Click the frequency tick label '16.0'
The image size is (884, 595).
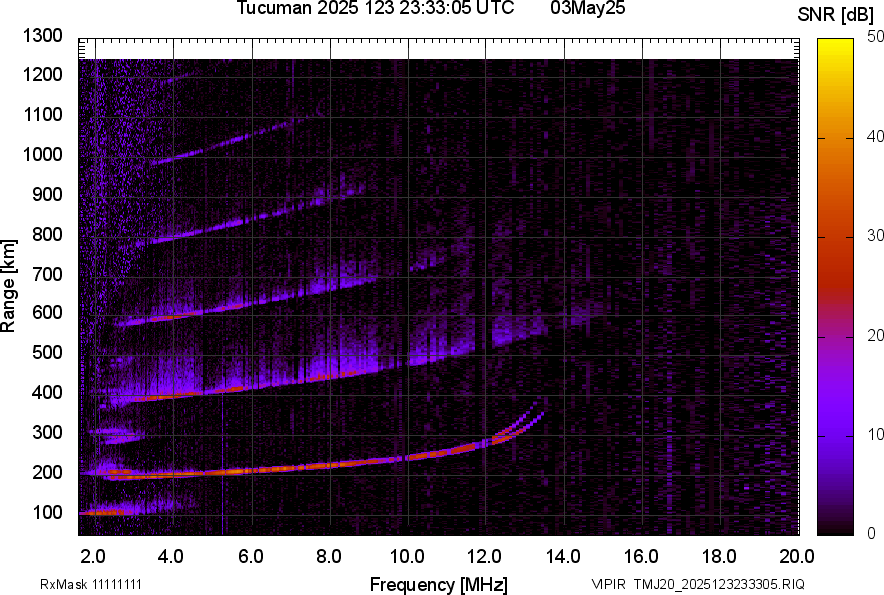click(x=641, y=557)
